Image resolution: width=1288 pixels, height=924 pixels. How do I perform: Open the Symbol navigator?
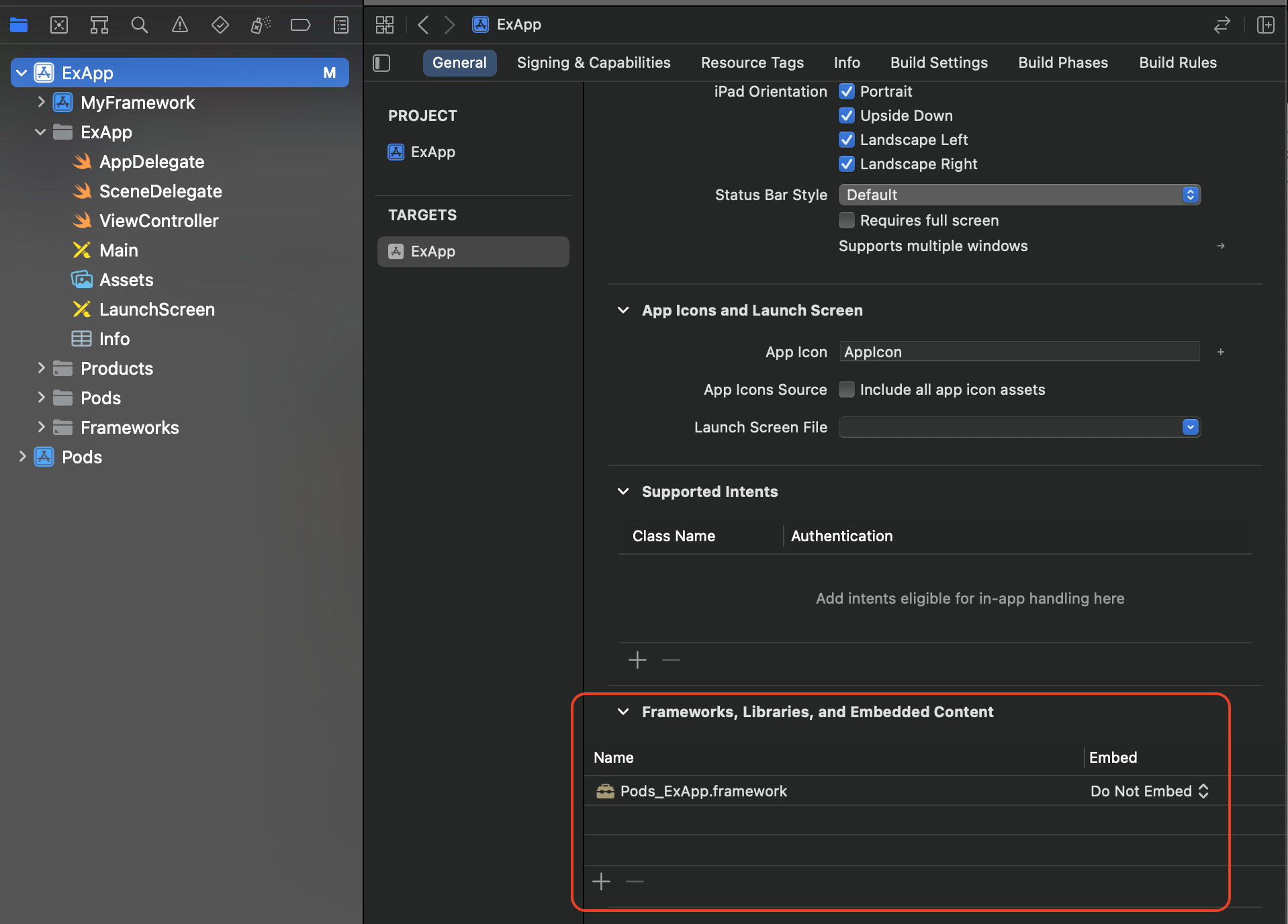[99, 26]
